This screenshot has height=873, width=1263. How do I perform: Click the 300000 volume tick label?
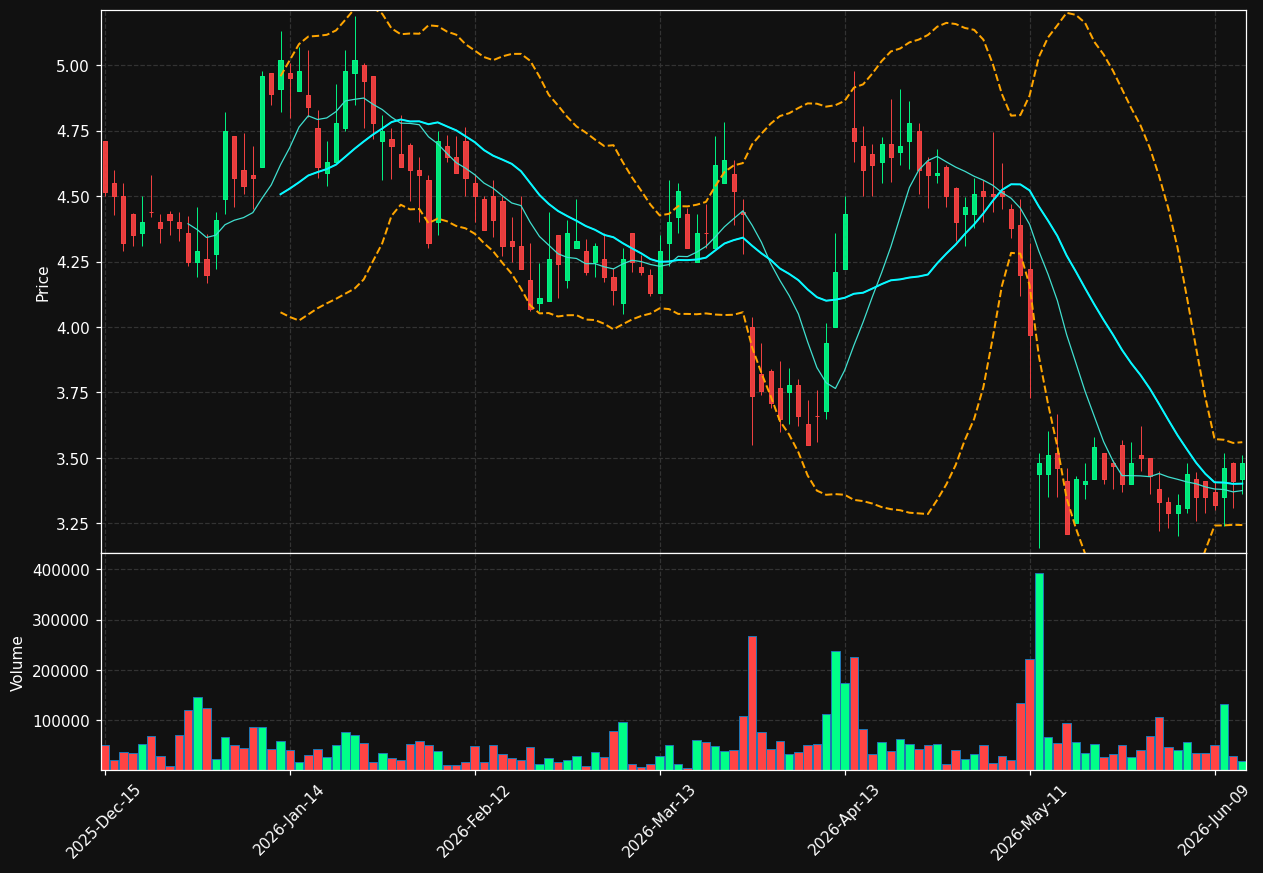click(64, 620)
